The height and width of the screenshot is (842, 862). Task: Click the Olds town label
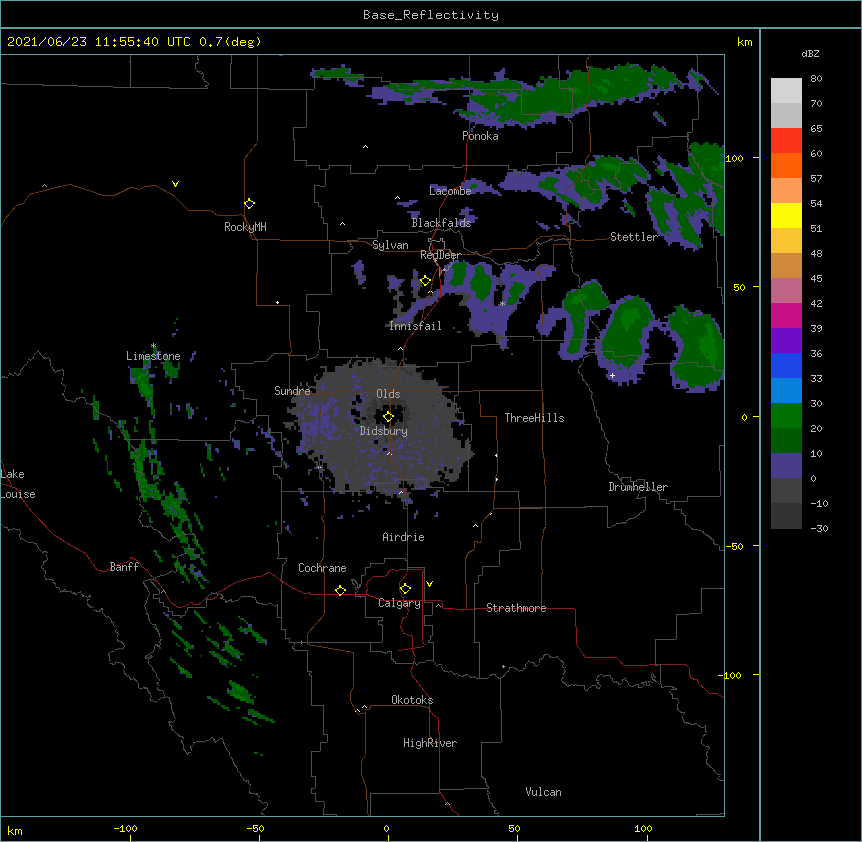(388, 394)
